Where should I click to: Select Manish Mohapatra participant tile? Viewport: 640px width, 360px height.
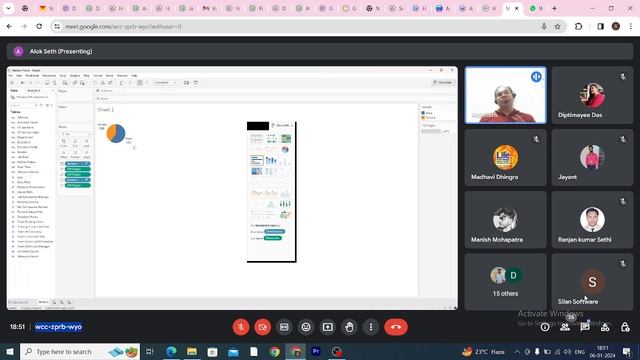point(505,220)
